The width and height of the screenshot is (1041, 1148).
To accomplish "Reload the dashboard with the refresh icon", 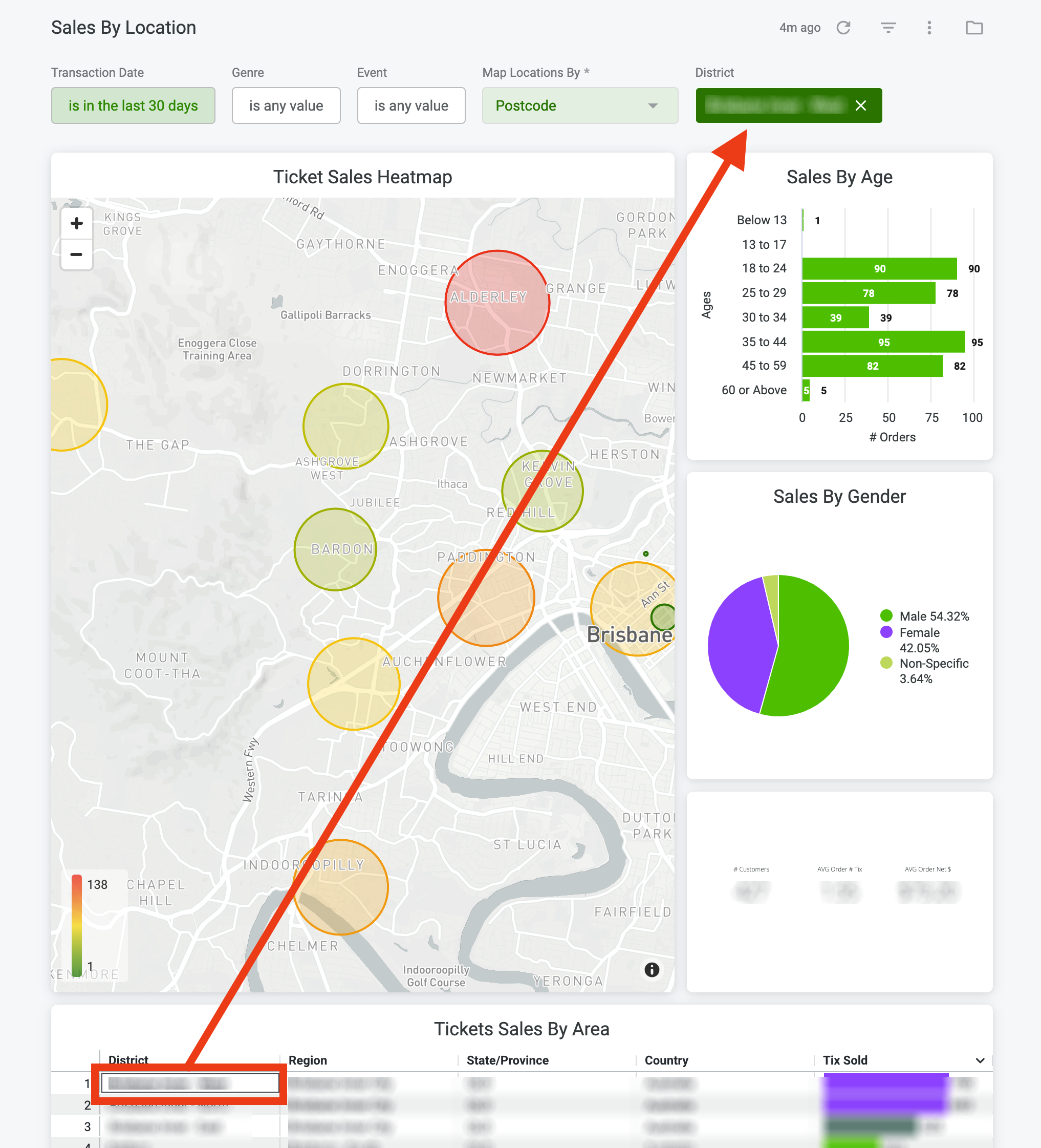I will pyautogui.click(x=843, y=27).
